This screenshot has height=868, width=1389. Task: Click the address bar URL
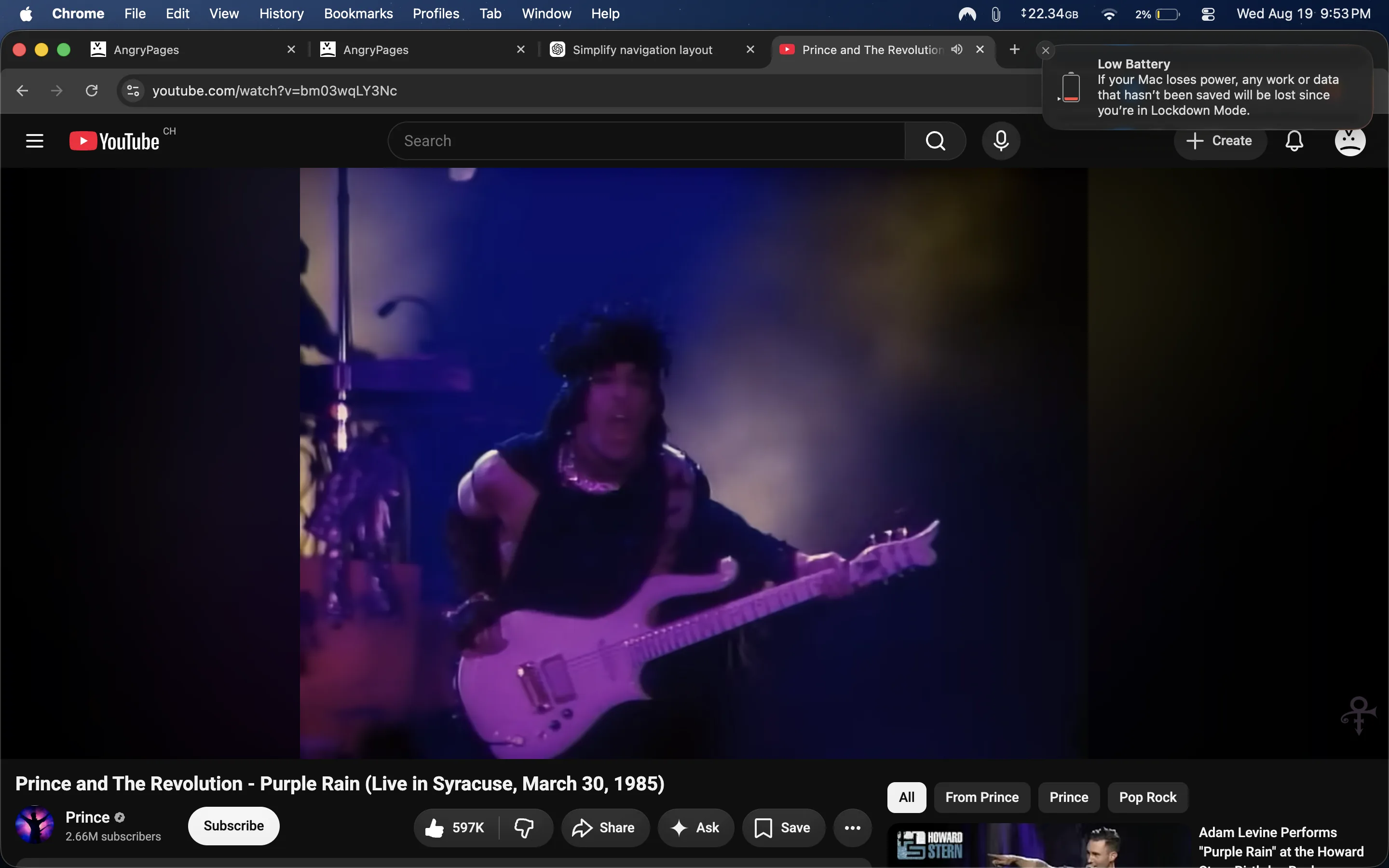(x=274, y=91)
